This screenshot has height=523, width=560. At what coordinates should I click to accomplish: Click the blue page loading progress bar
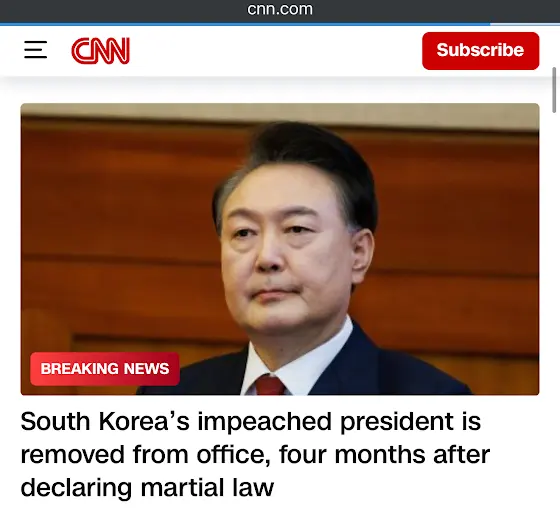click(x=245, y=24)
